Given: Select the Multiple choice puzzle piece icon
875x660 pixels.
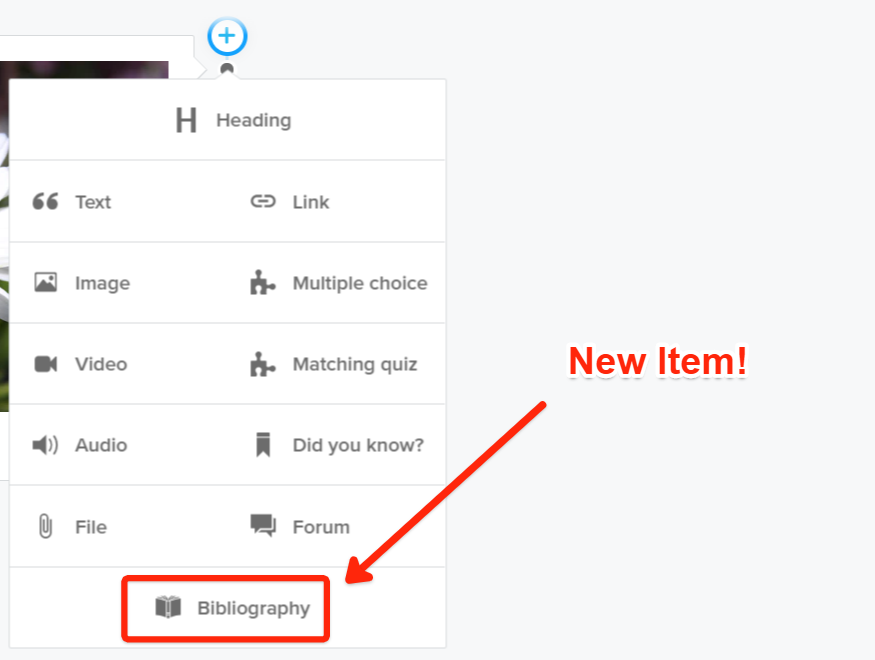Looking at the screenshot, I should 262,282.
